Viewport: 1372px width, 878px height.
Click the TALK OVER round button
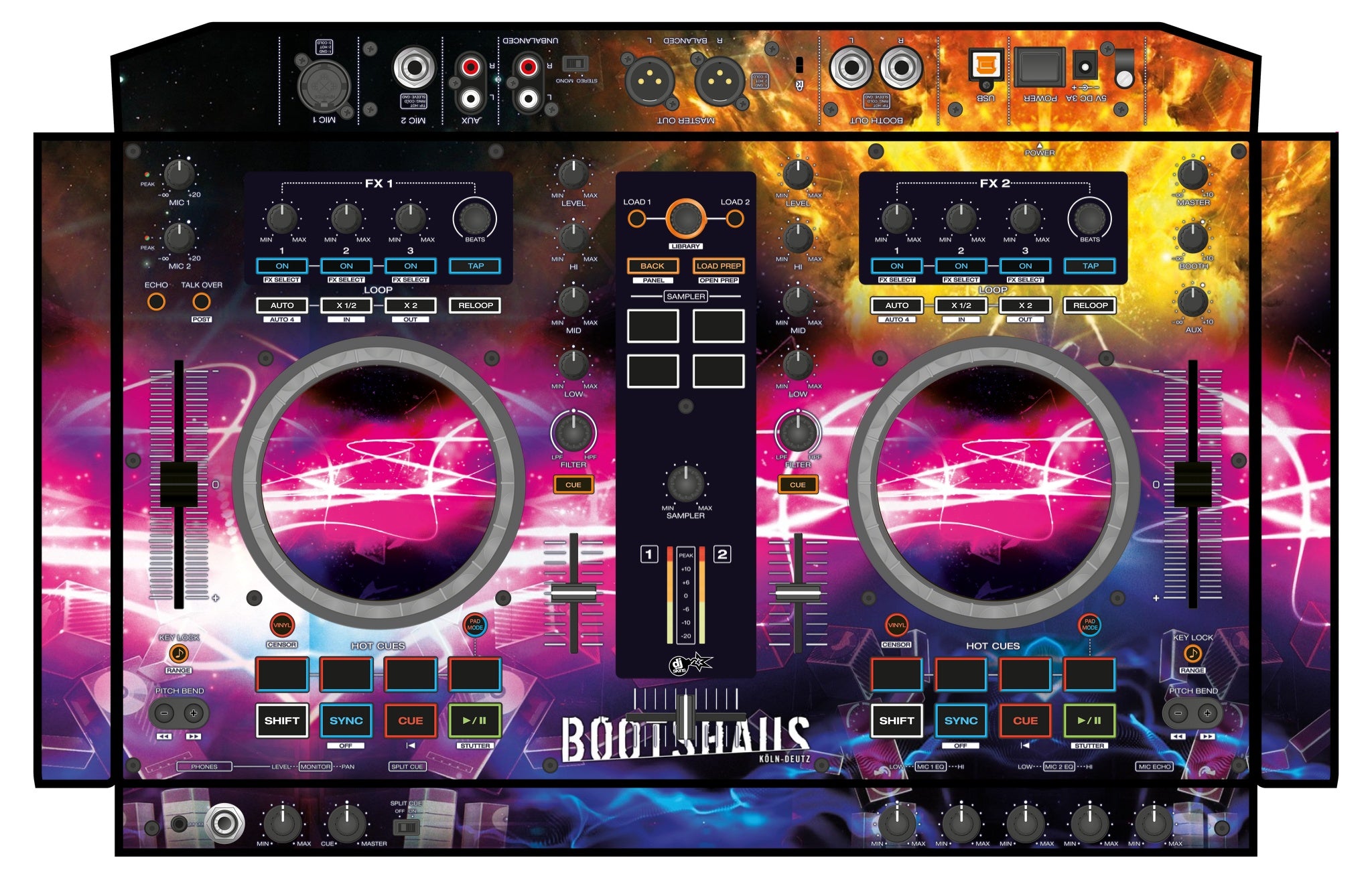(202, 302)
